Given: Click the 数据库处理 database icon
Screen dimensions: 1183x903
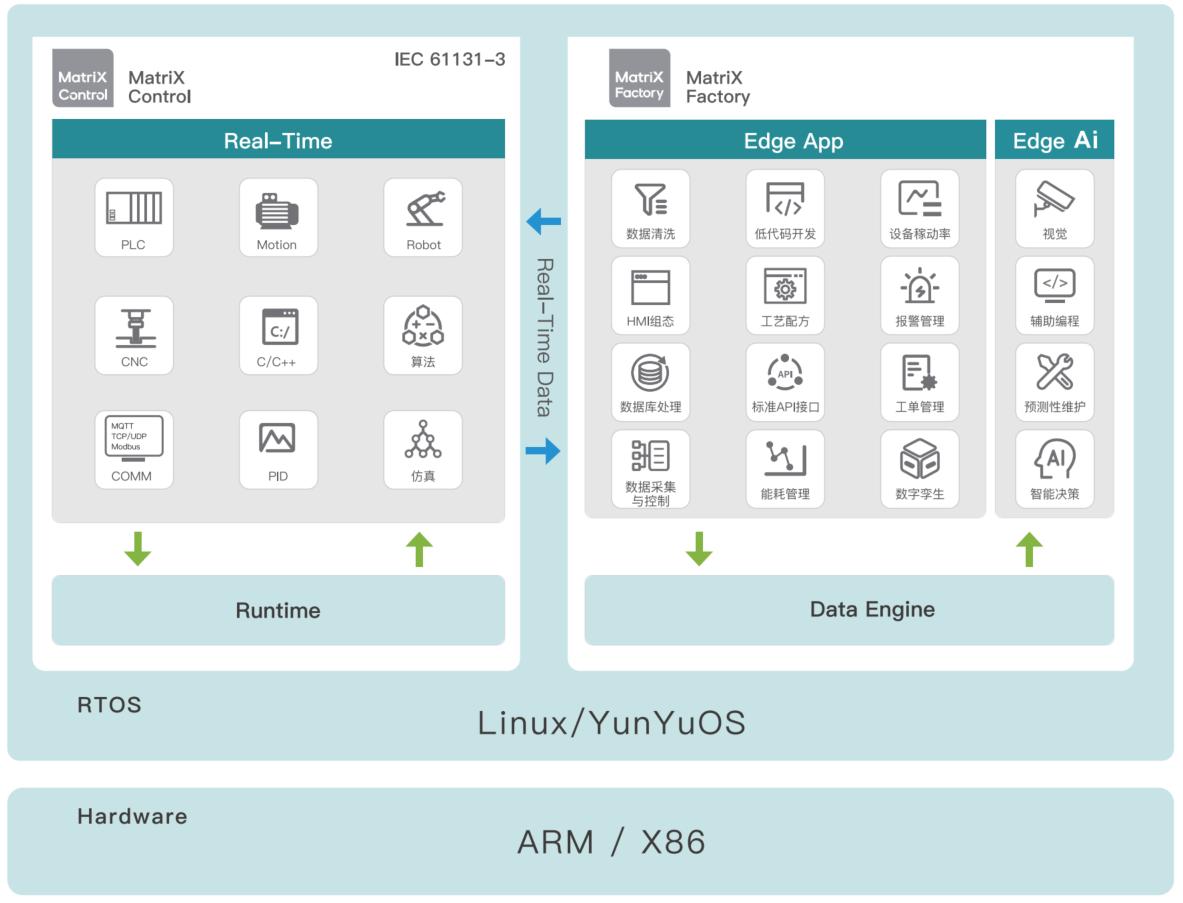Looking at the screenshot, I should click(x=650, y=382).
